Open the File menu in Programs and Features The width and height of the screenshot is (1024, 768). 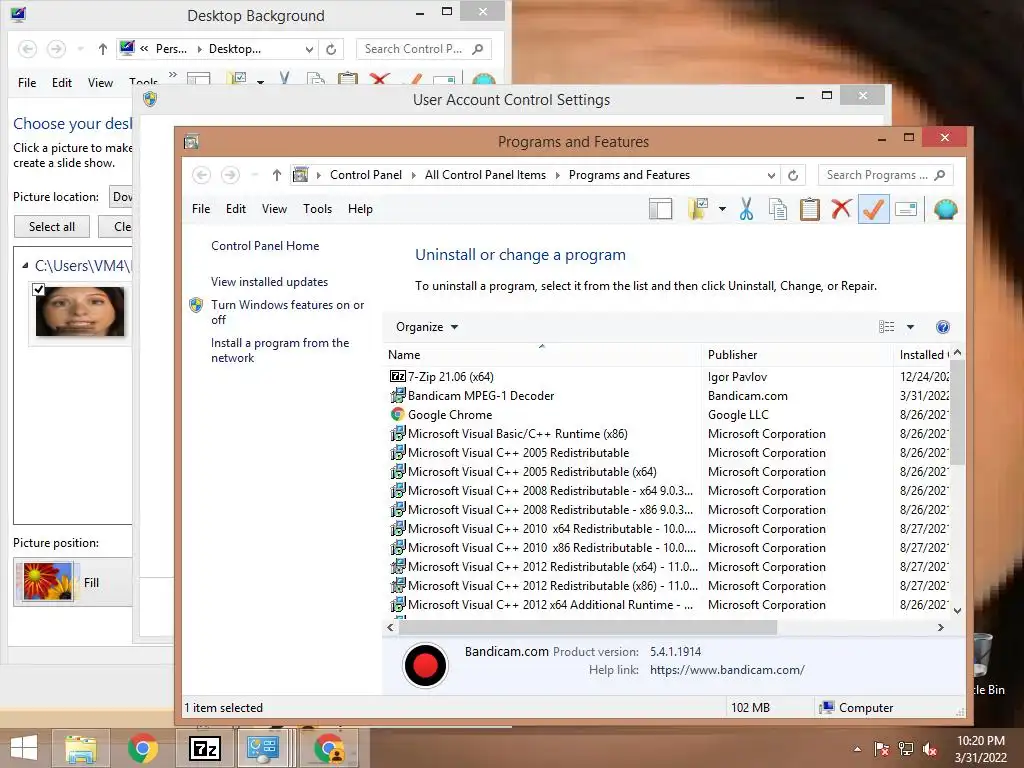tap(201, 209)
